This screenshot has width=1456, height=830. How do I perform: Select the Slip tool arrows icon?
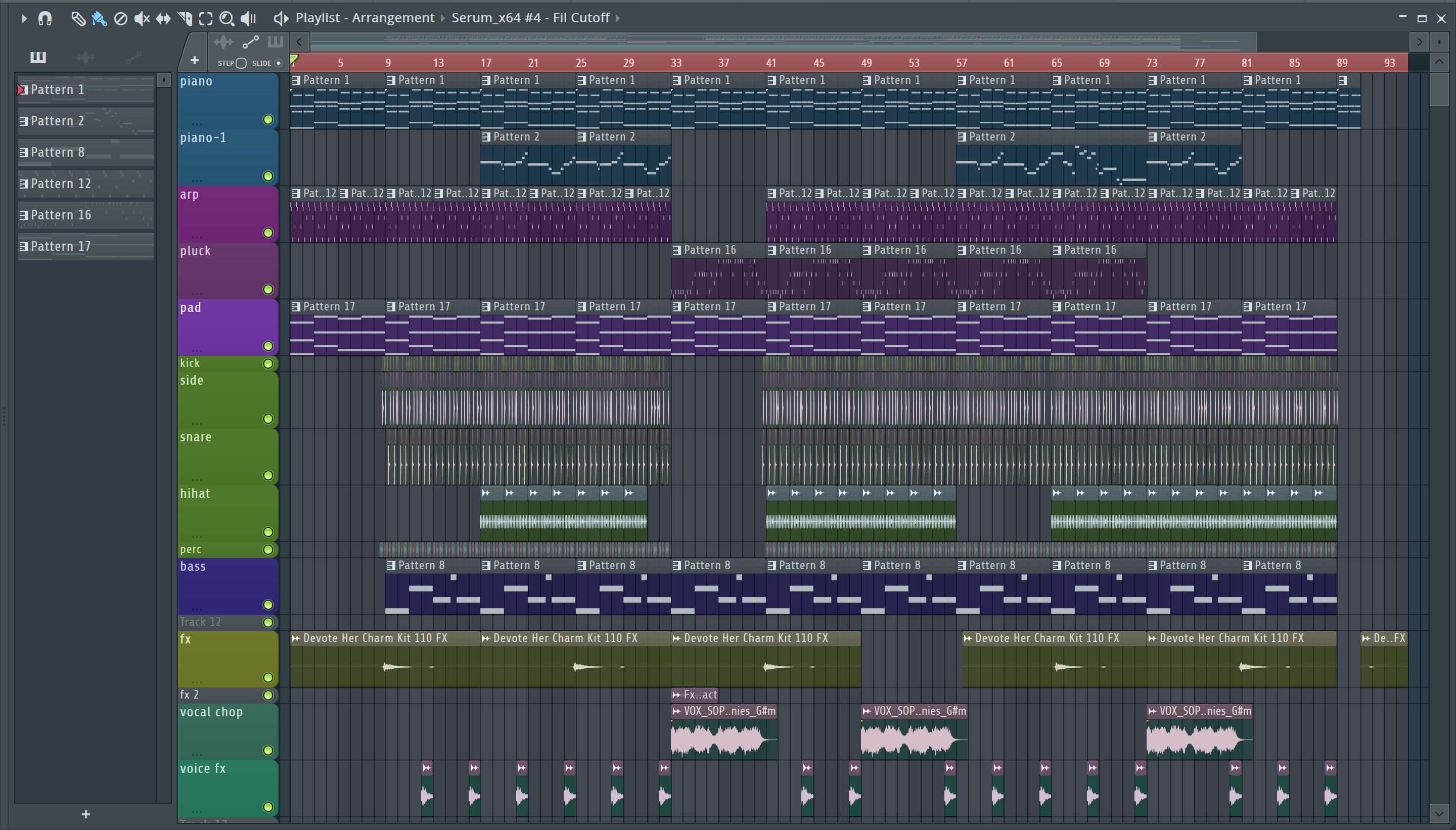pos(163,18)
